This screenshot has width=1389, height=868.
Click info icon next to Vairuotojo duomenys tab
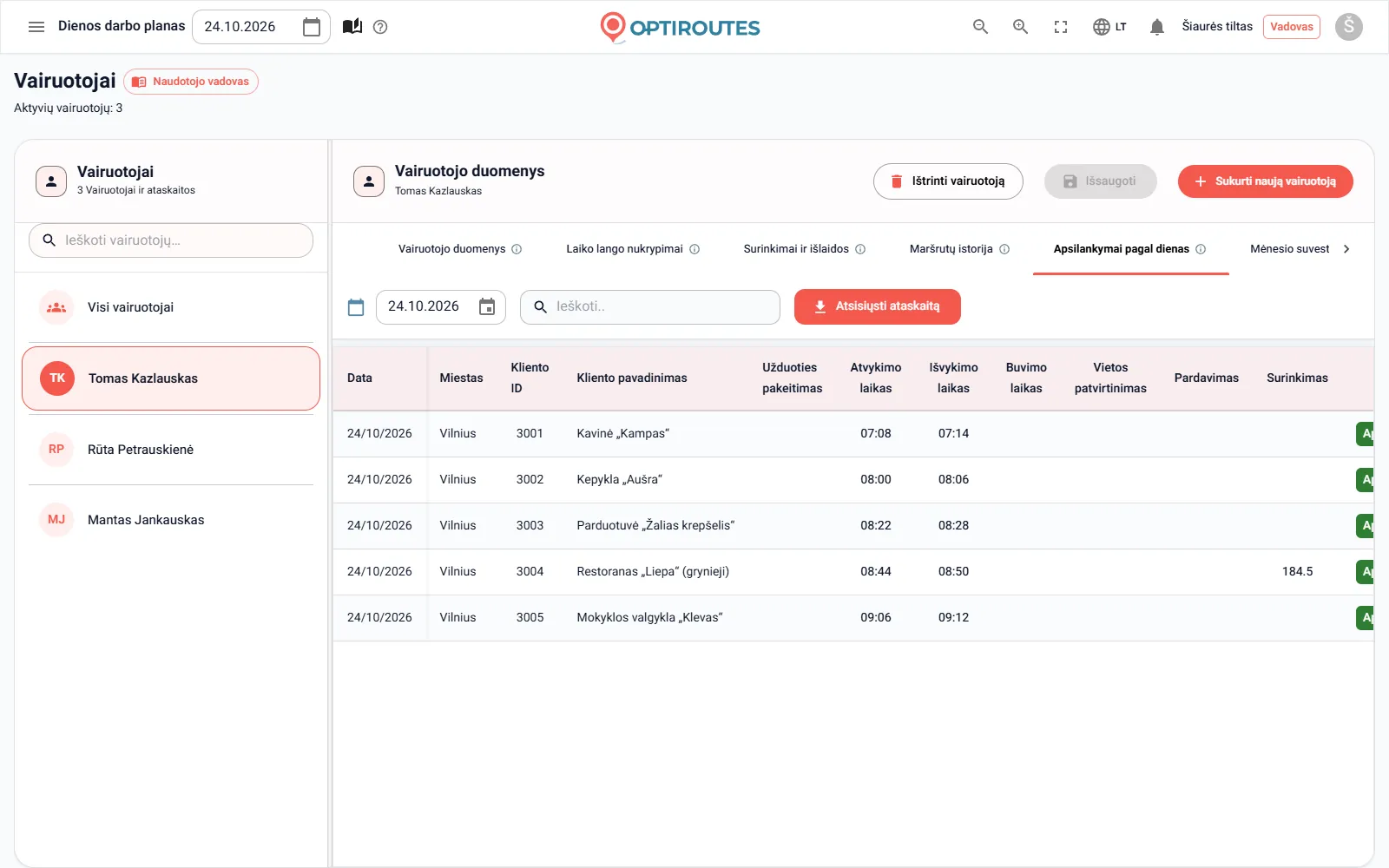point(517,249)
